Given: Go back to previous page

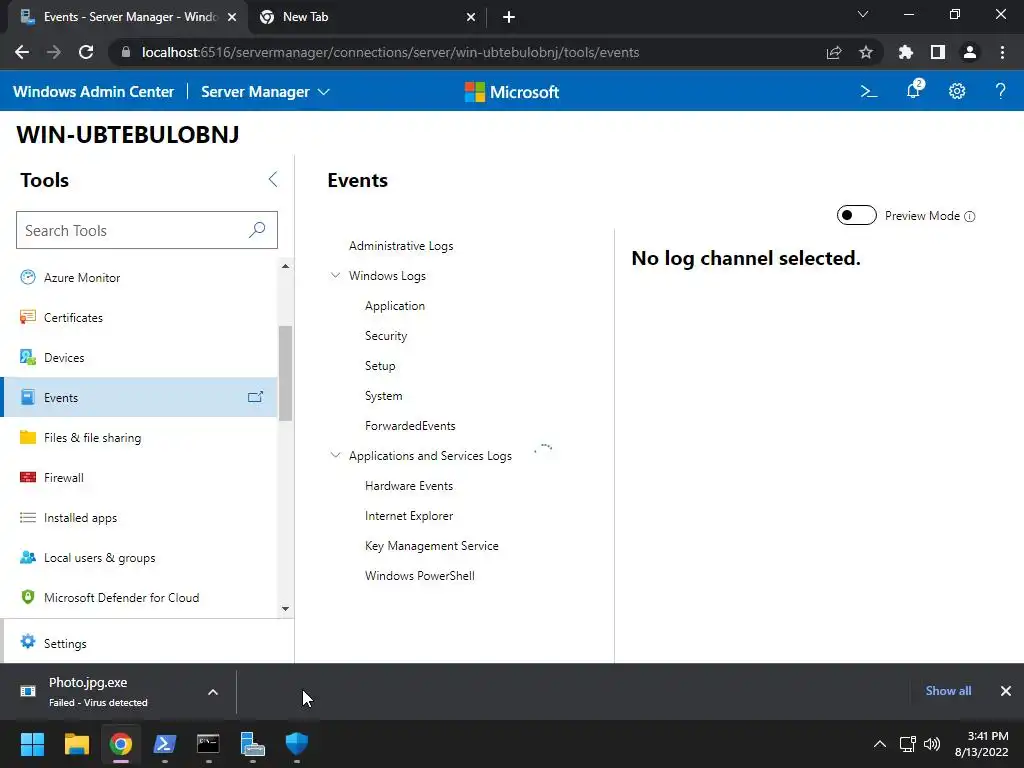Looking at the screenshot, I should (22, 52).
